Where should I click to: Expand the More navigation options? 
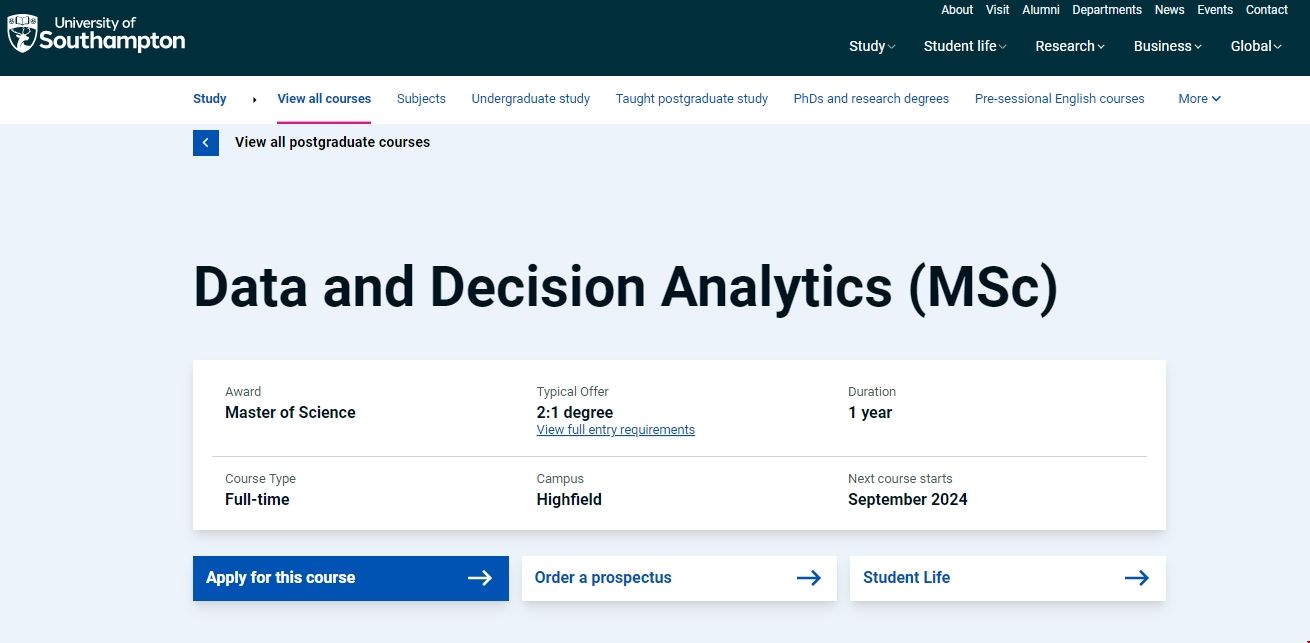tap(1199, 99)
